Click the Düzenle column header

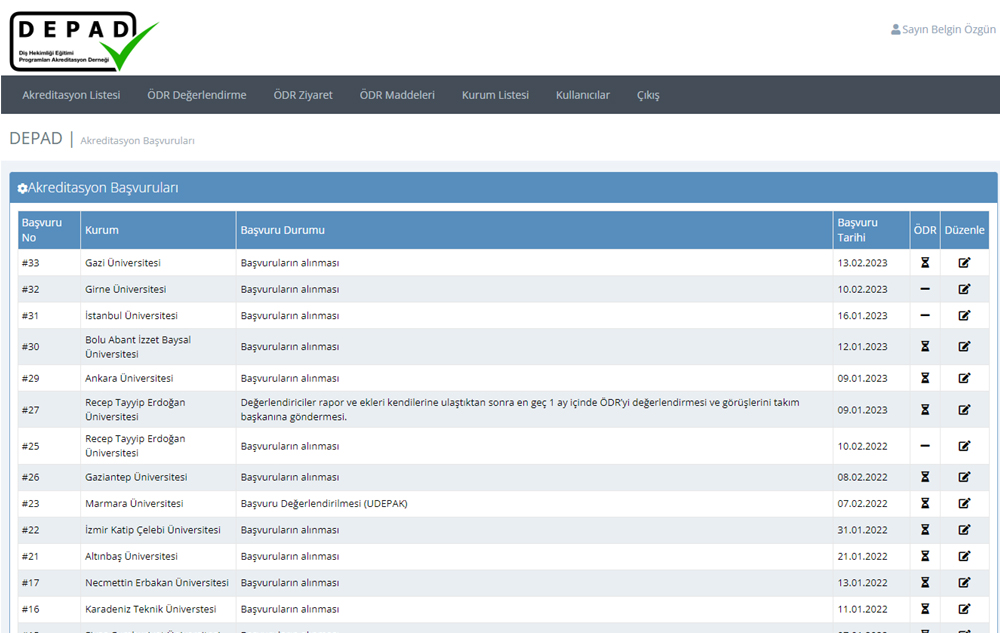[x=964, y=230]
